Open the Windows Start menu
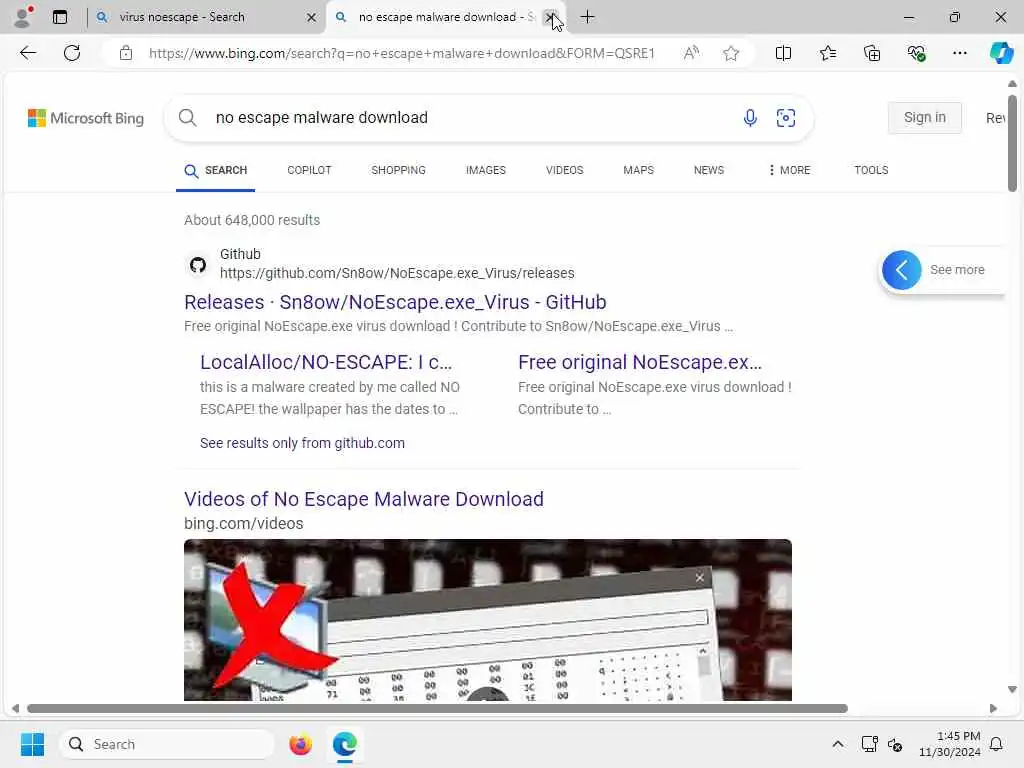Screen dimensions: 1024x768 click(x=32, y=744)
